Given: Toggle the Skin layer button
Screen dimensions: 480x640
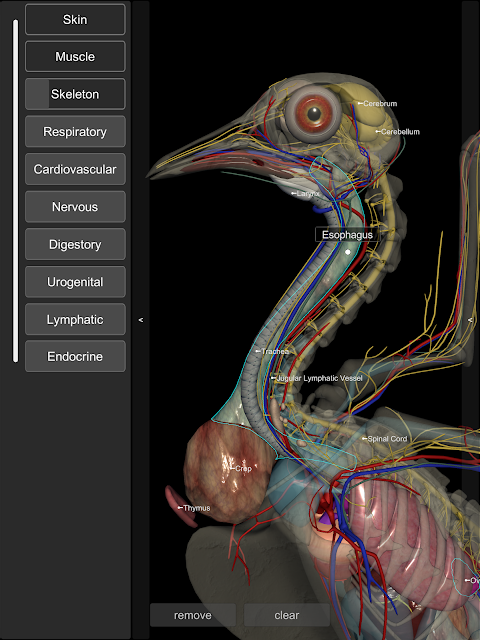Looking at the screenshot, I should [75, 19].
